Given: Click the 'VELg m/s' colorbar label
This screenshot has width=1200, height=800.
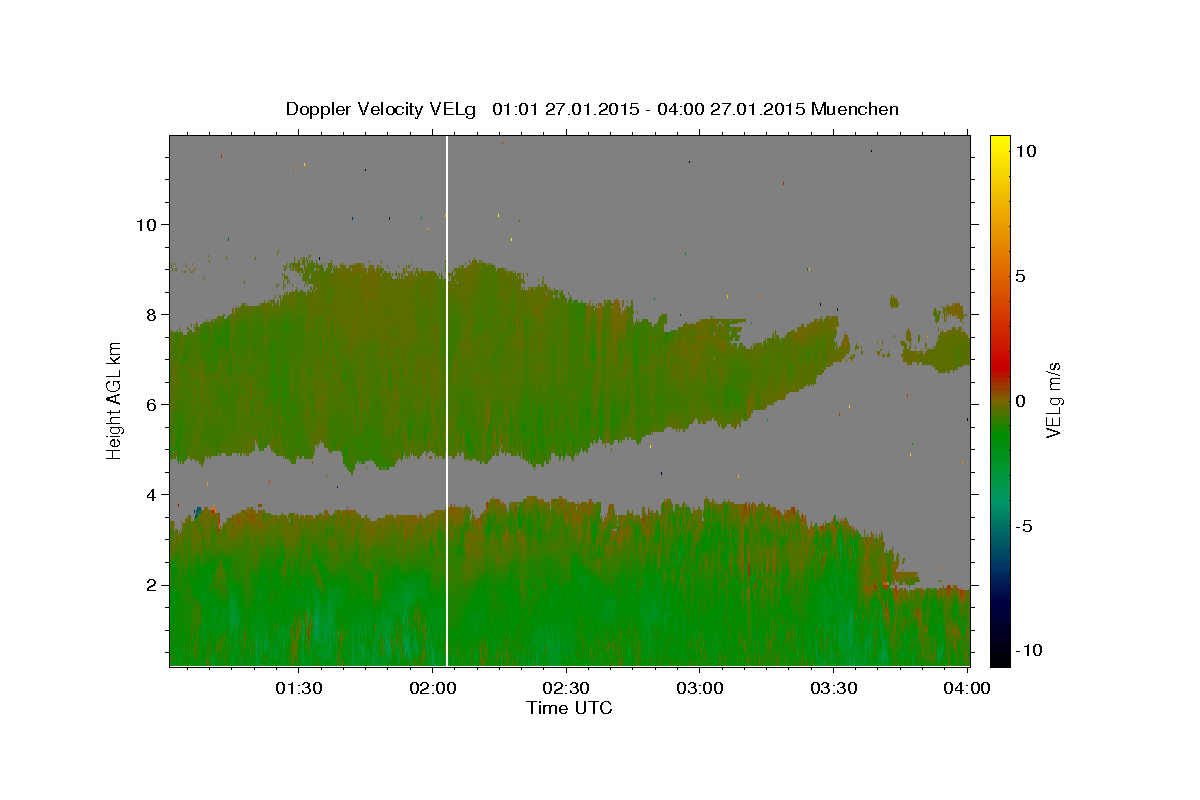Looking at the screenshot, I should click(x=1054, y=400).
